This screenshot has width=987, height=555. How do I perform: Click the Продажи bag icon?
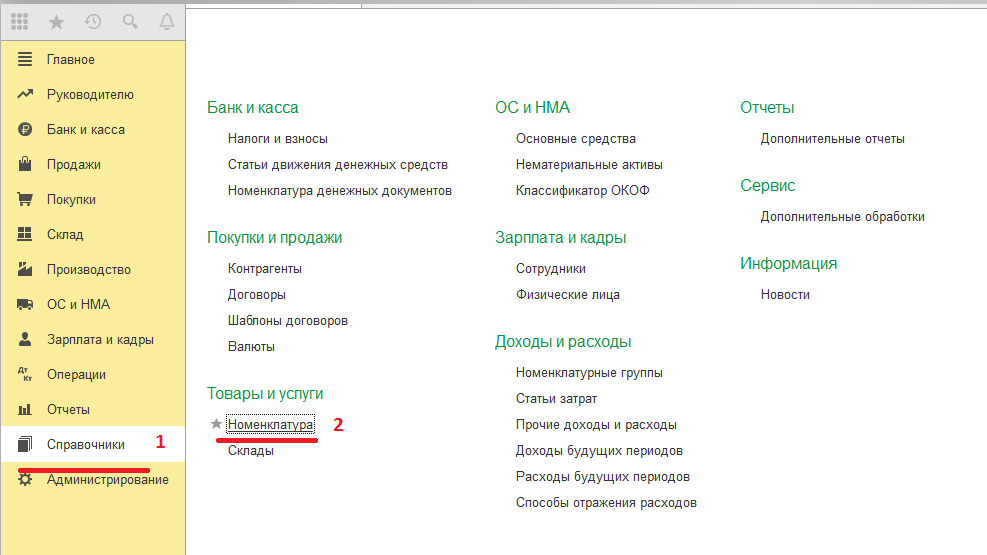pos(25,164)
